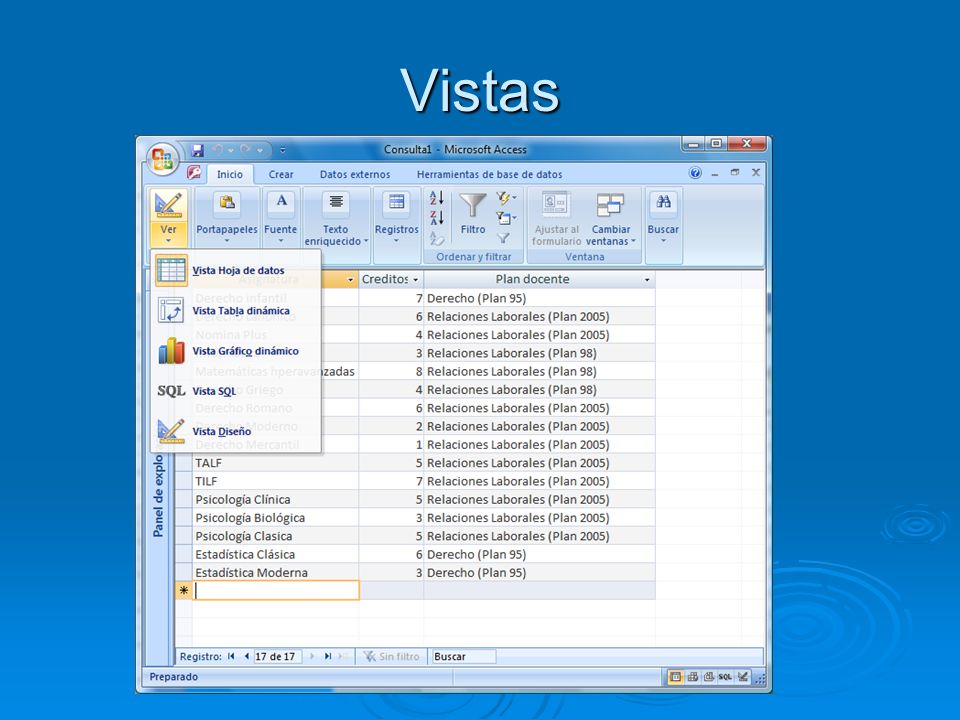This screenshot has height=720, width=960.
Task: Select the Psicología Biológica cell
Action: tap(276, 518)
